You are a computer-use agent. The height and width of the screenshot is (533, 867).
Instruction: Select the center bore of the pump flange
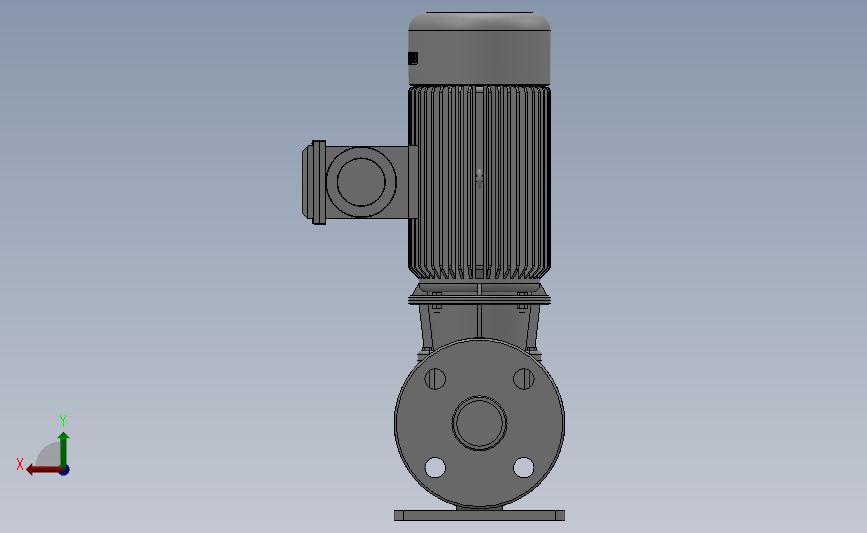[x=479, y=423]
